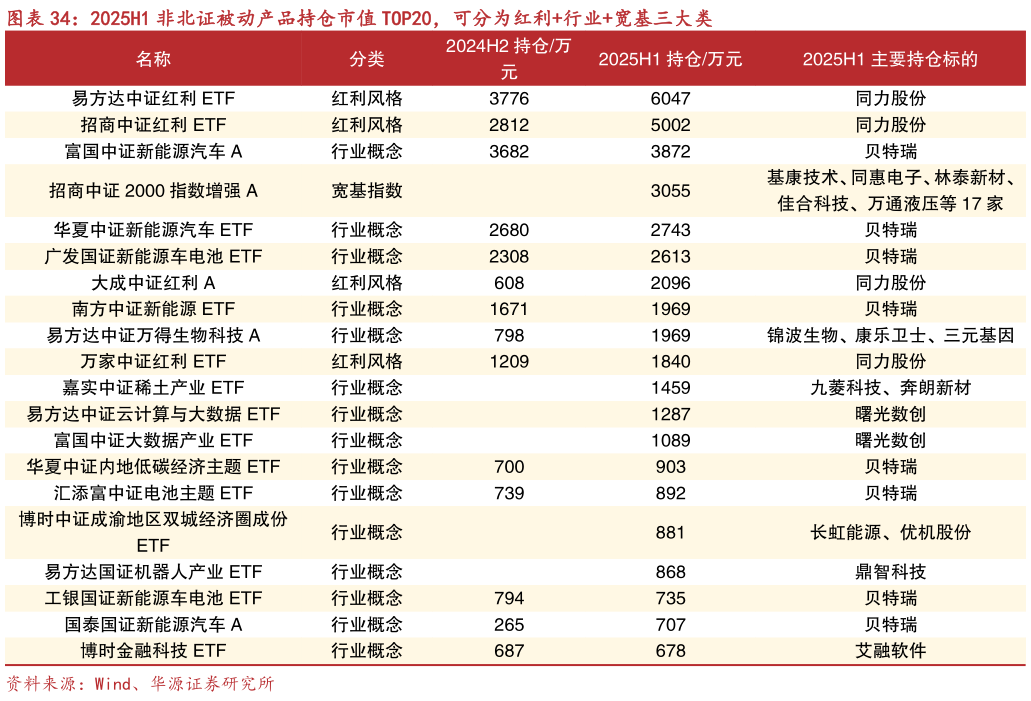
Task: Select the 名称 column header
Action: [x=155, y=59]
